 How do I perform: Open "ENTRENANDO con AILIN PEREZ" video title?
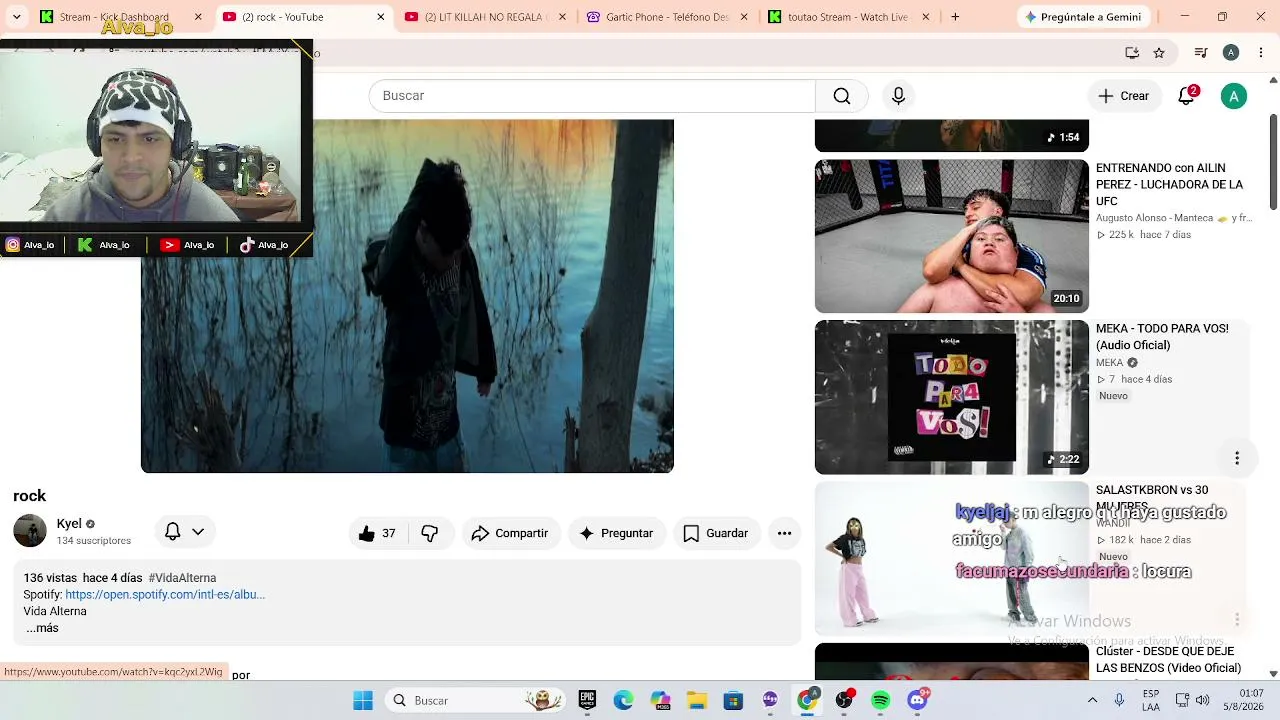point(1169,184)
